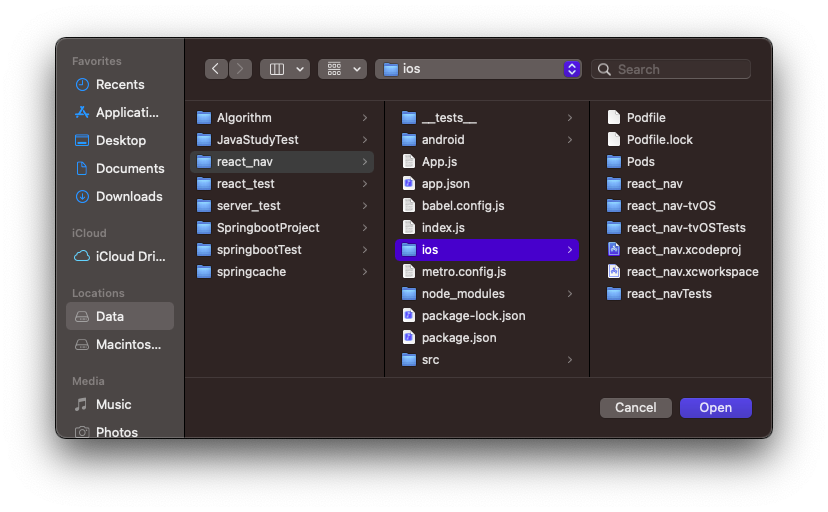
Task: Click the magnifying glass search icon
Action: click(604, 69)
